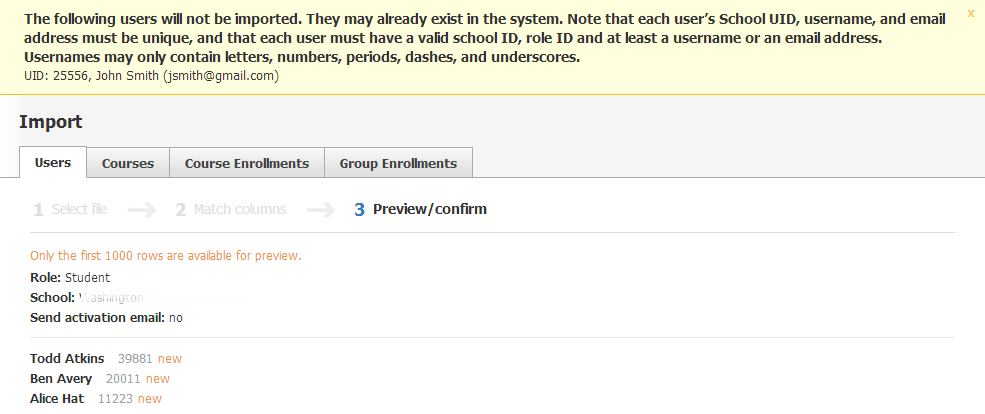Open the Courses tab
985x414 pixels.
pos(128,163)
